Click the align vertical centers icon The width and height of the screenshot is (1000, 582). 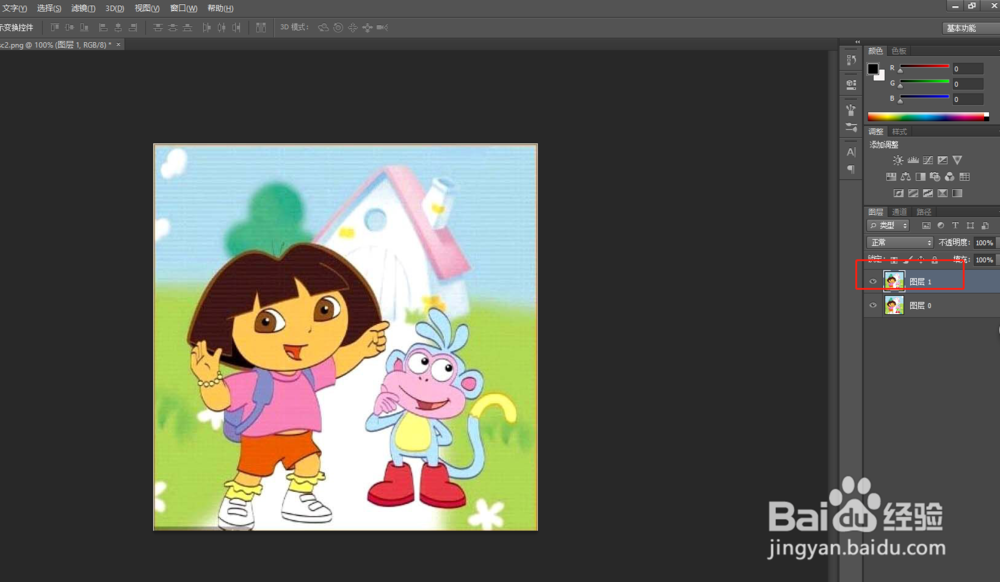(x=70, y=27)
